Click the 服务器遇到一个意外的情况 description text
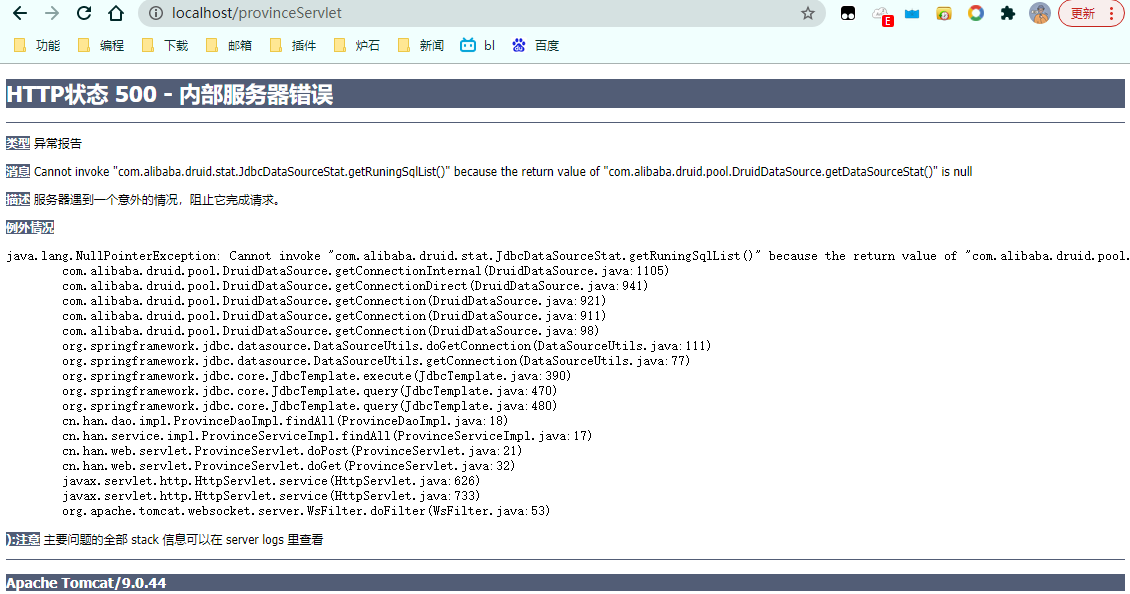This screenshot has width=1130, height=594. tap(156, 200)
